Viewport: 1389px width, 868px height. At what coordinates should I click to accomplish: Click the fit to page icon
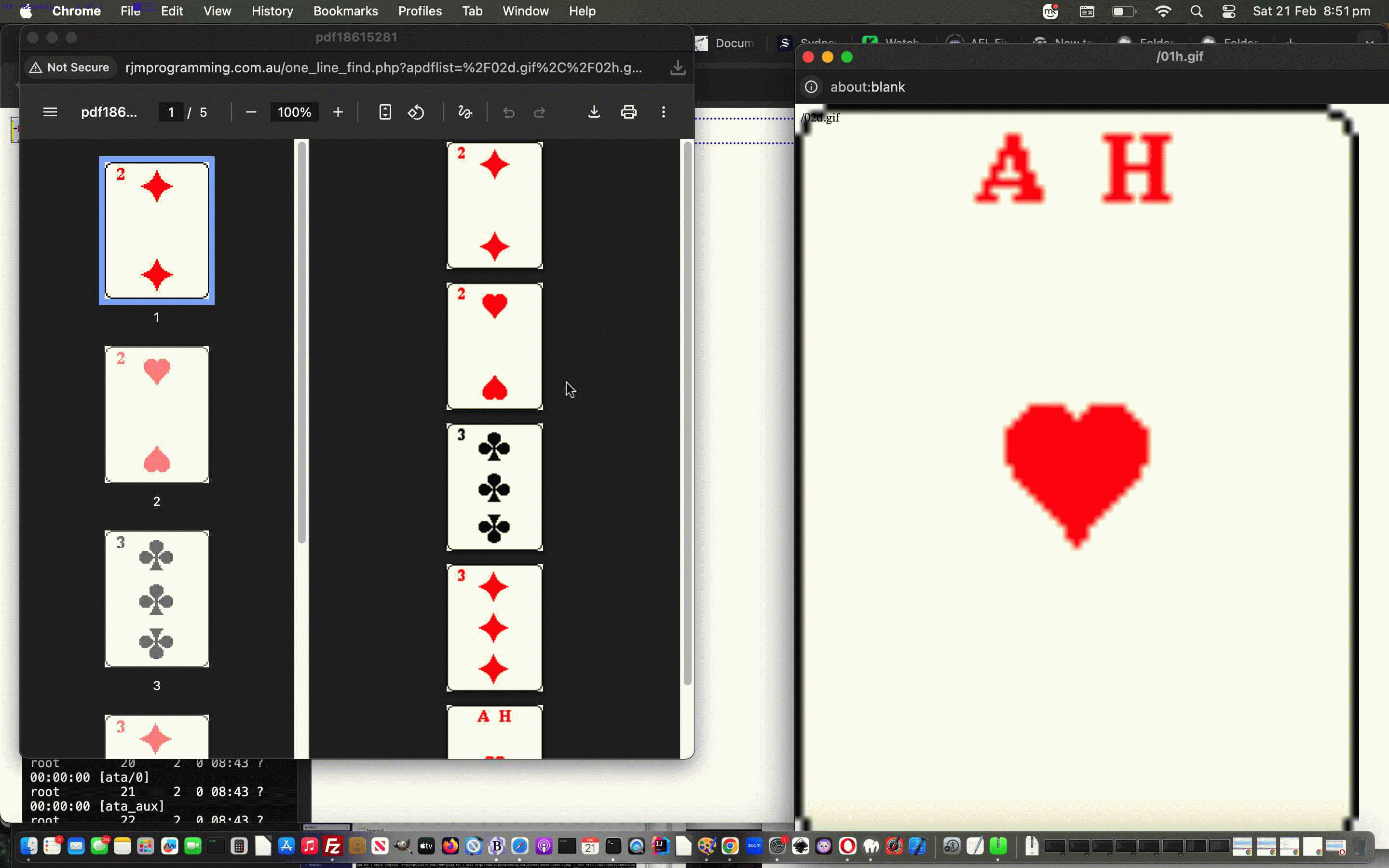(385, 112)
